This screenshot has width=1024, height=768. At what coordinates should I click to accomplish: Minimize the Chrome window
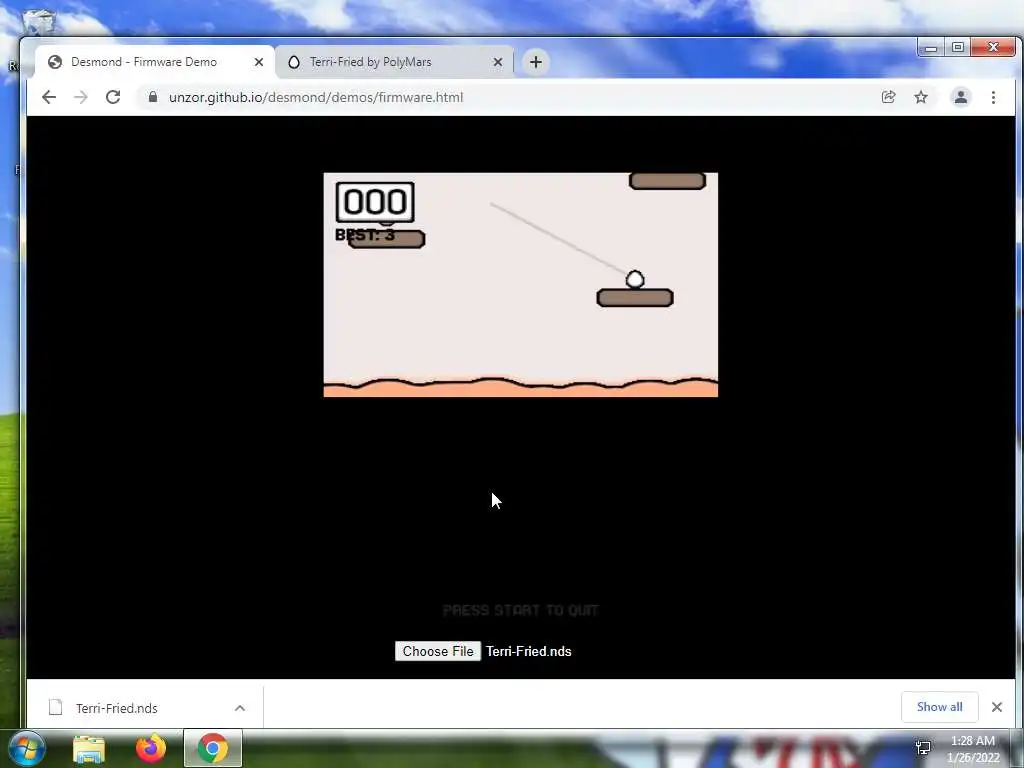[931, 47]
